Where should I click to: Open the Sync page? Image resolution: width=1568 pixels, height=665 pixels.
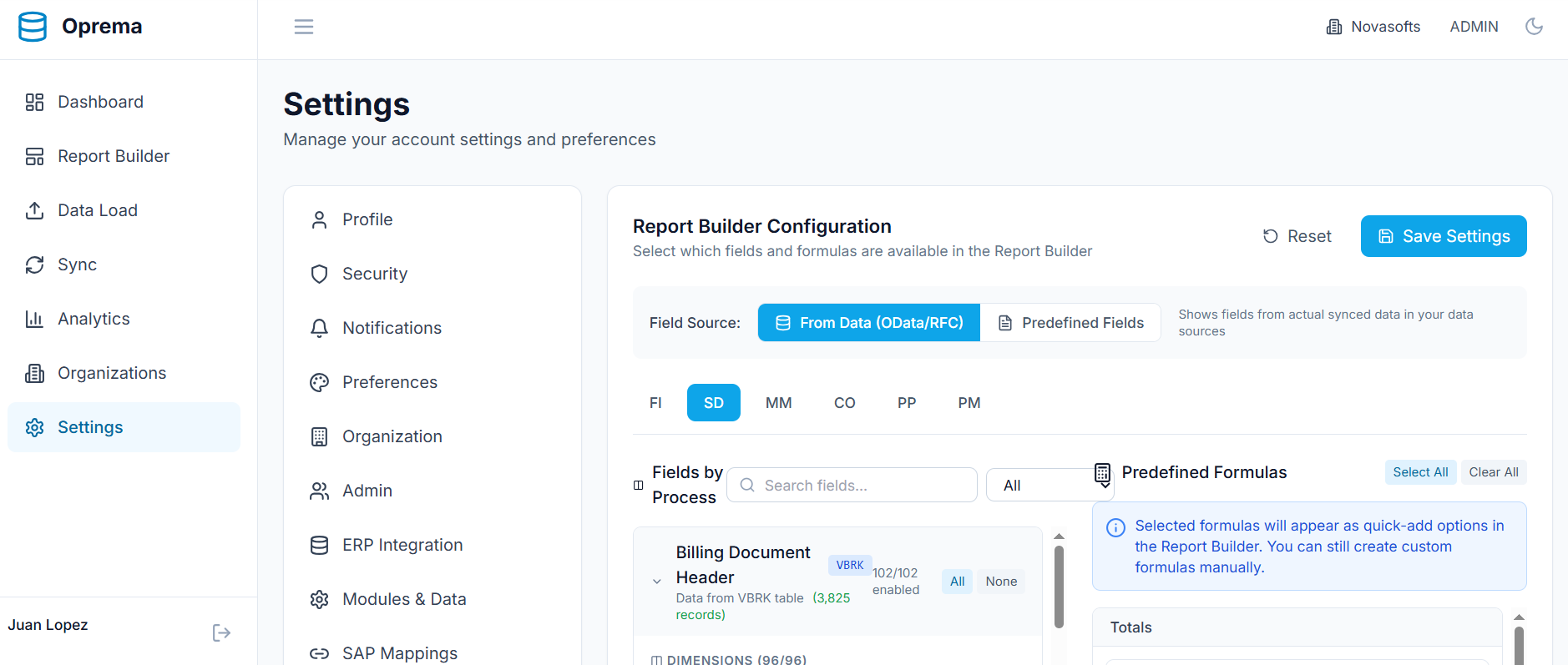[124, 264]
